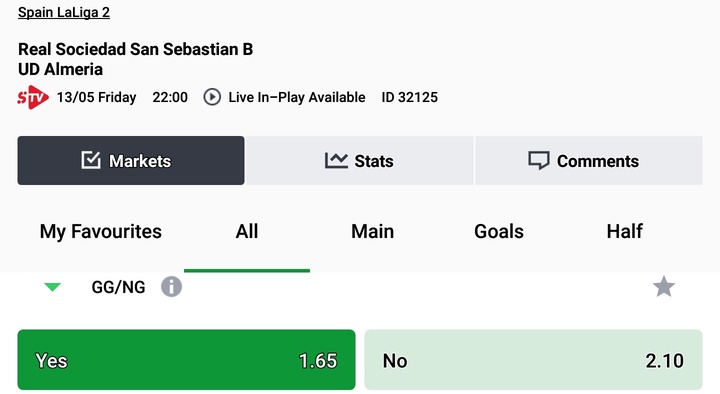The image size is (720, 394).
Task: Select the Goals markets filter
Action: [499, 231]
